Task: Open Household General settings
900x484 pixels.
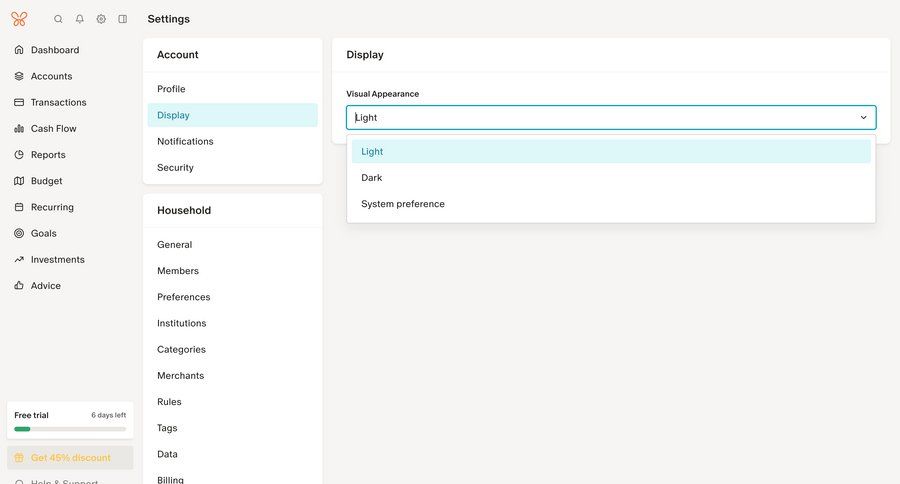Action: 232,245
